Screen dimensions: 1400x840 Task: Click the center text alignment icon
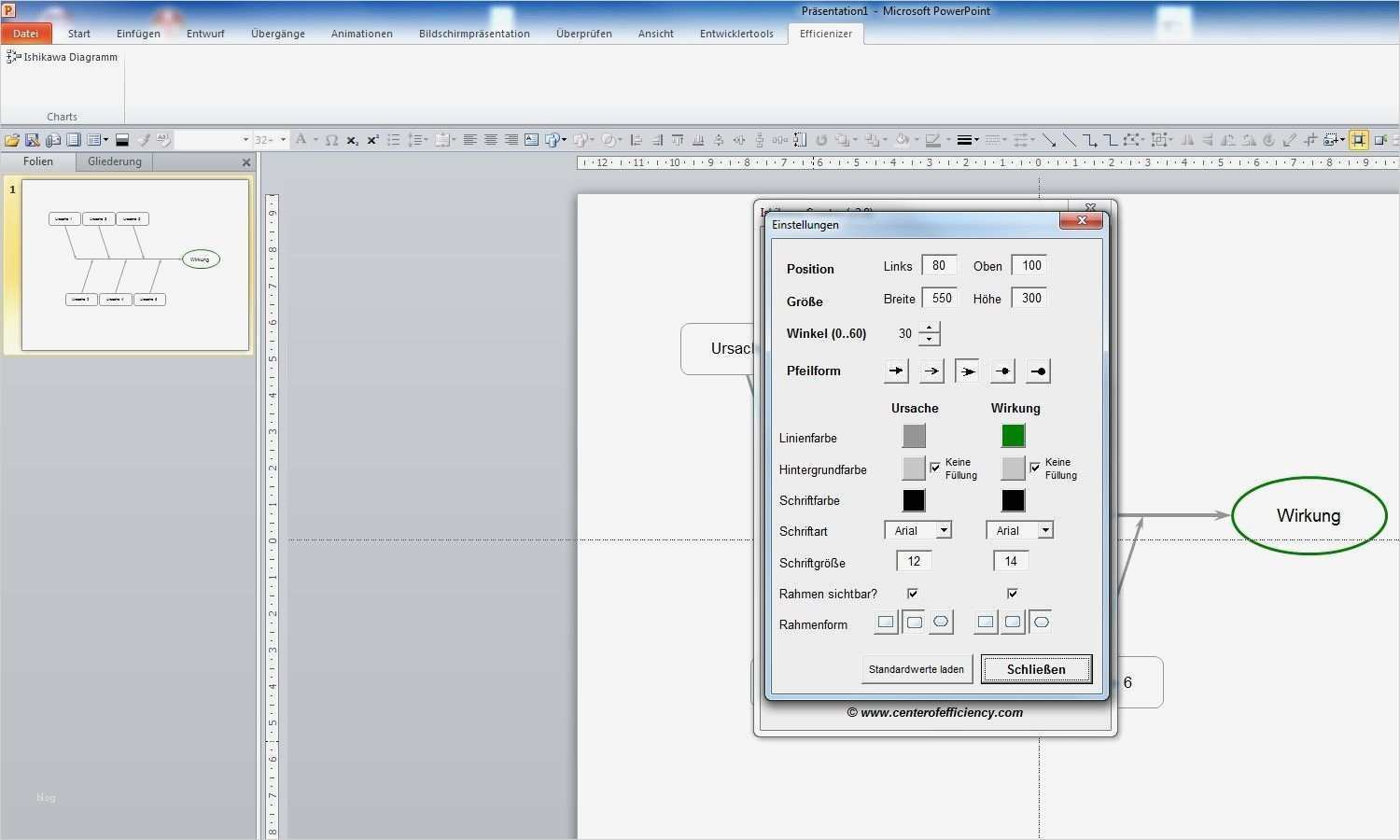490,140
